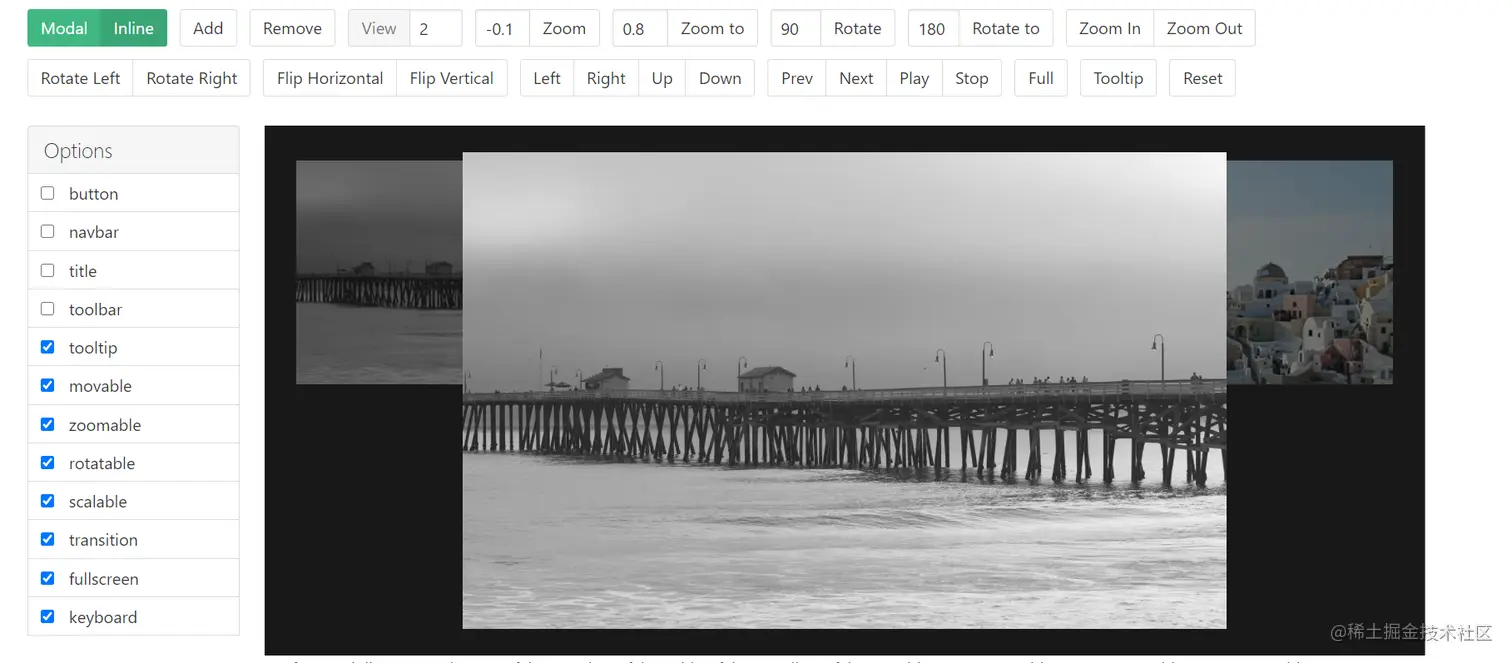Image resolution: width=1512 pixels, height=663 pixels.
Task: Click the View button
Action: pyautogui.click(x=379, y=28)
